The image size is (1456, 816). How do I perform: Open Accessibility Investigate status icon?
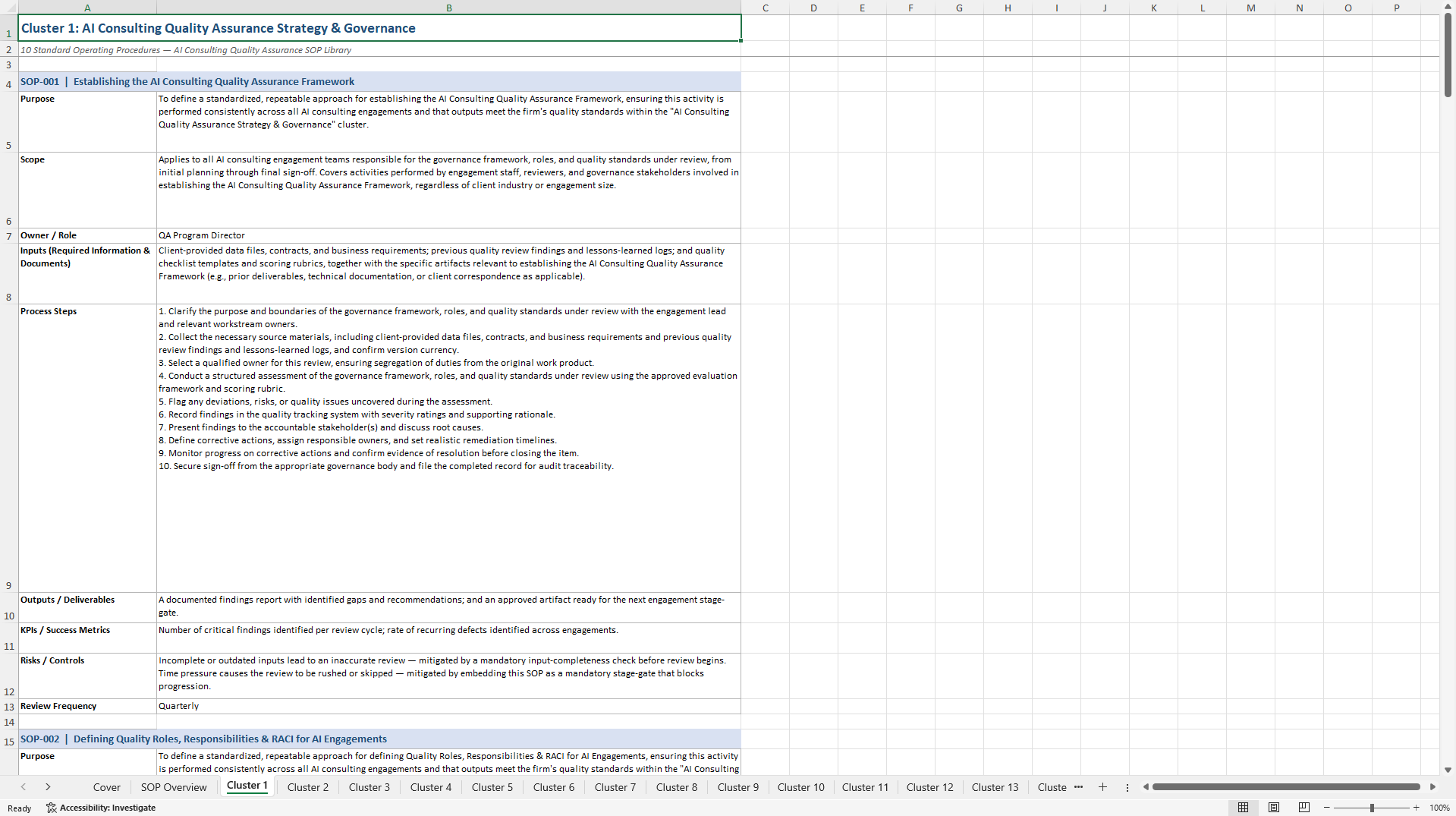pyautogui.click(x=101, y=808)
